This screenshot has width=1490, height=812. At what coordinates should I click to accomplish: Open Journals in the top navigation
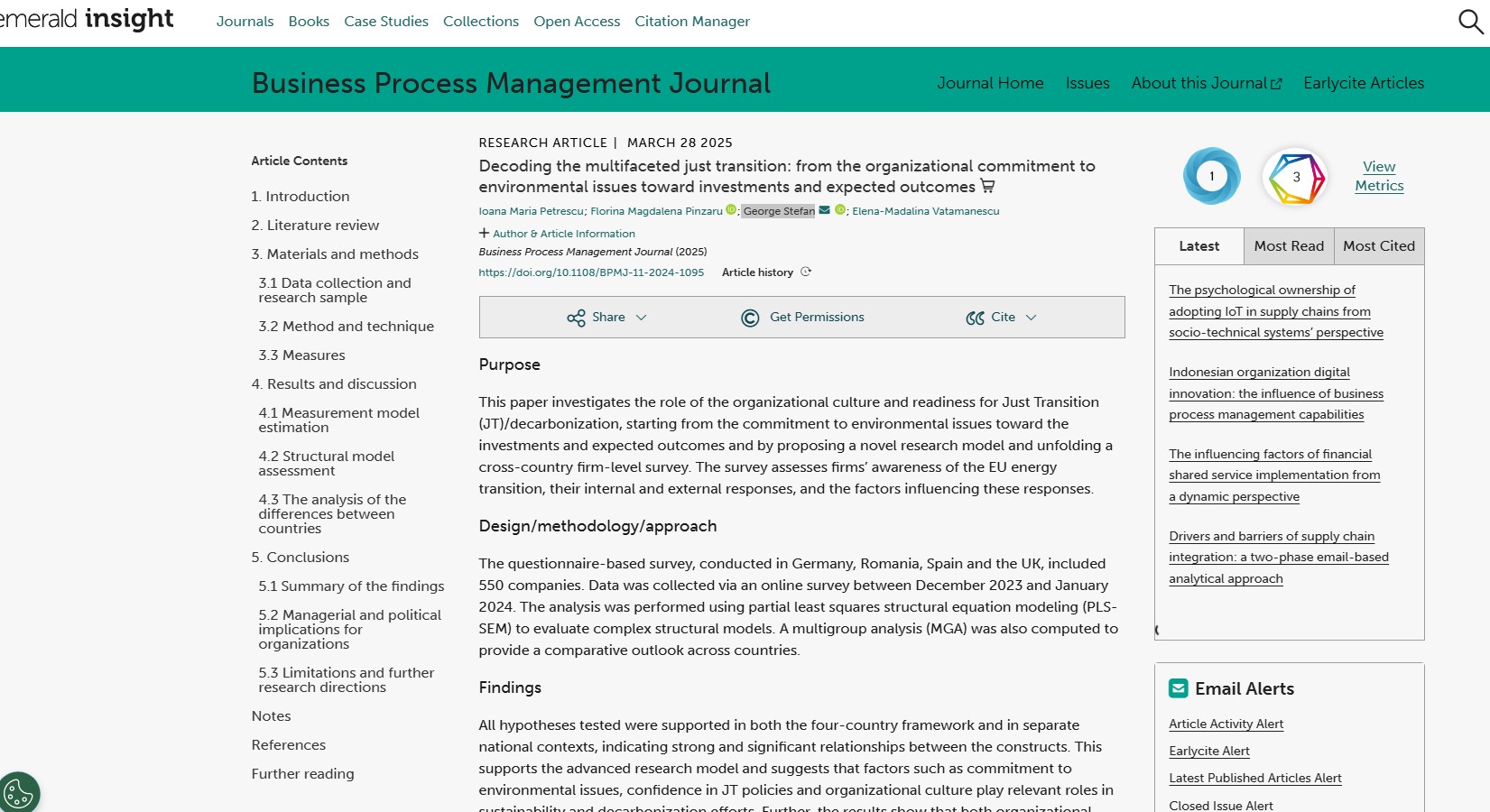pos(245,22)
